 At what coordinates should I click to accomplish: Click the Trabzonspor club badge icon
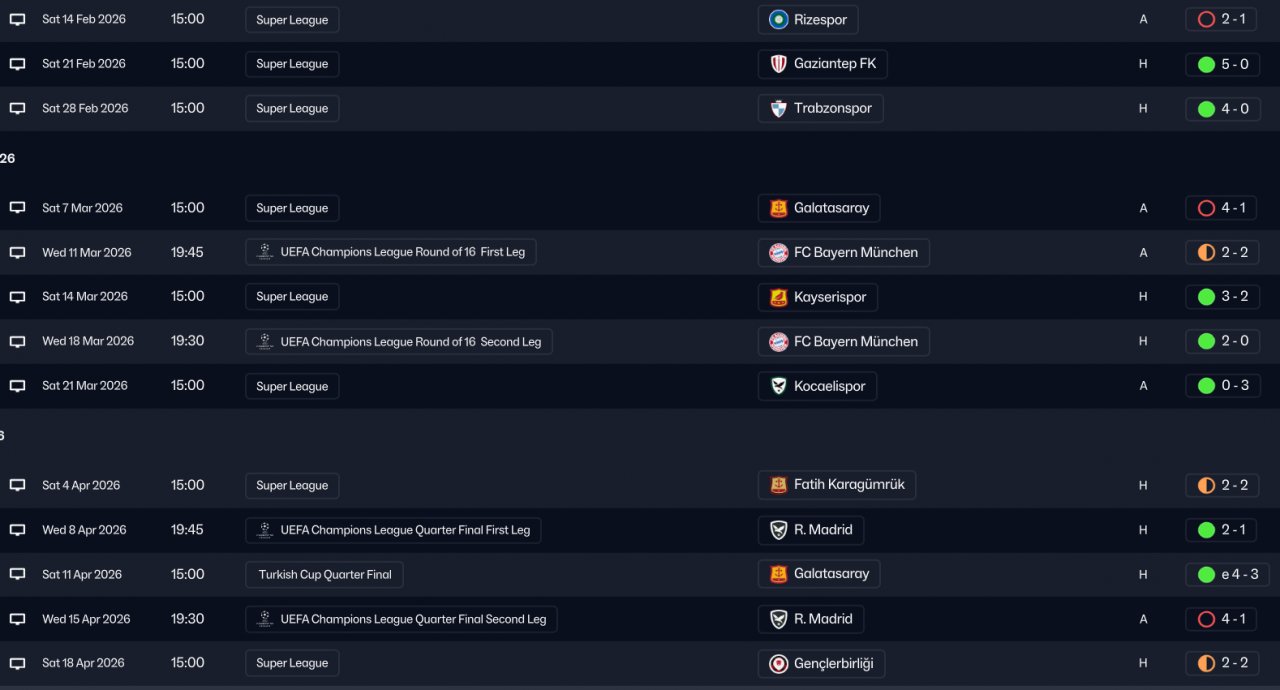coord(778,109)
